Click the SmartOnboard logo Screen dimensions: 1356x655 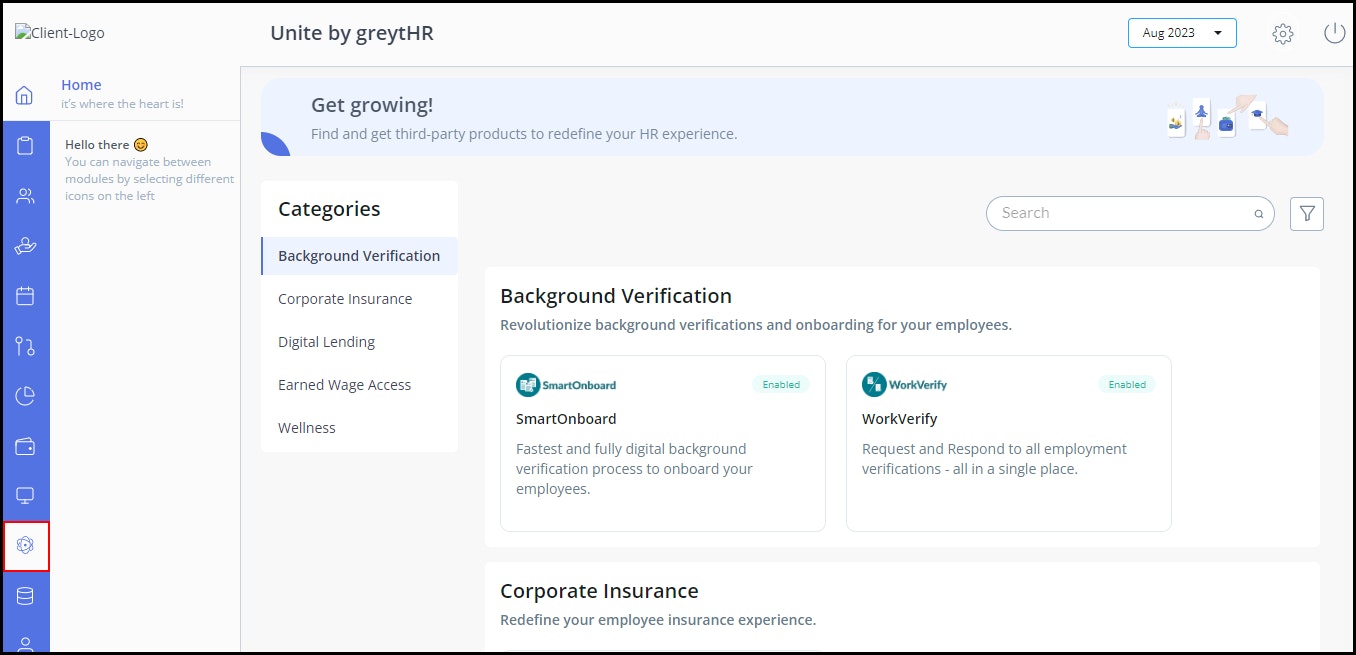pos(566,385)
